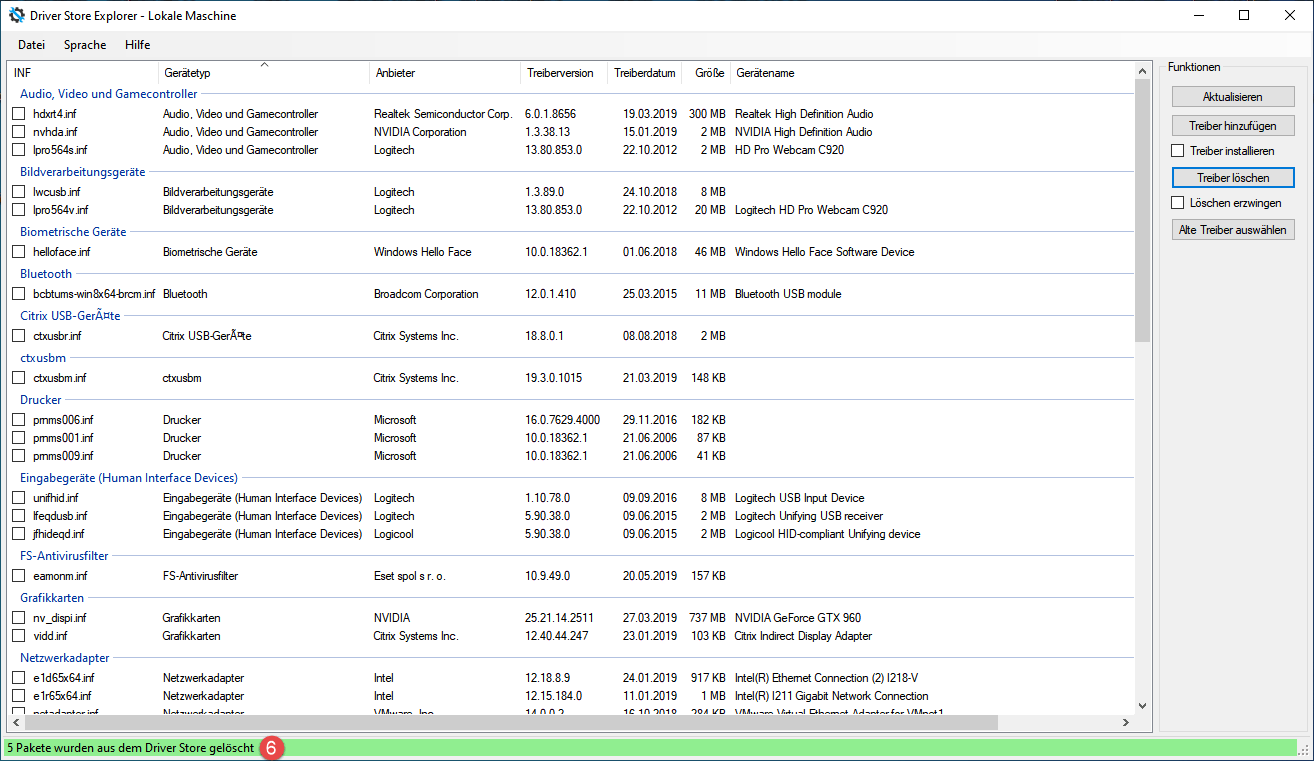Enable the 'Treiber installieren' checkbox
The image size is (1314, 761).
point(1178,151)
